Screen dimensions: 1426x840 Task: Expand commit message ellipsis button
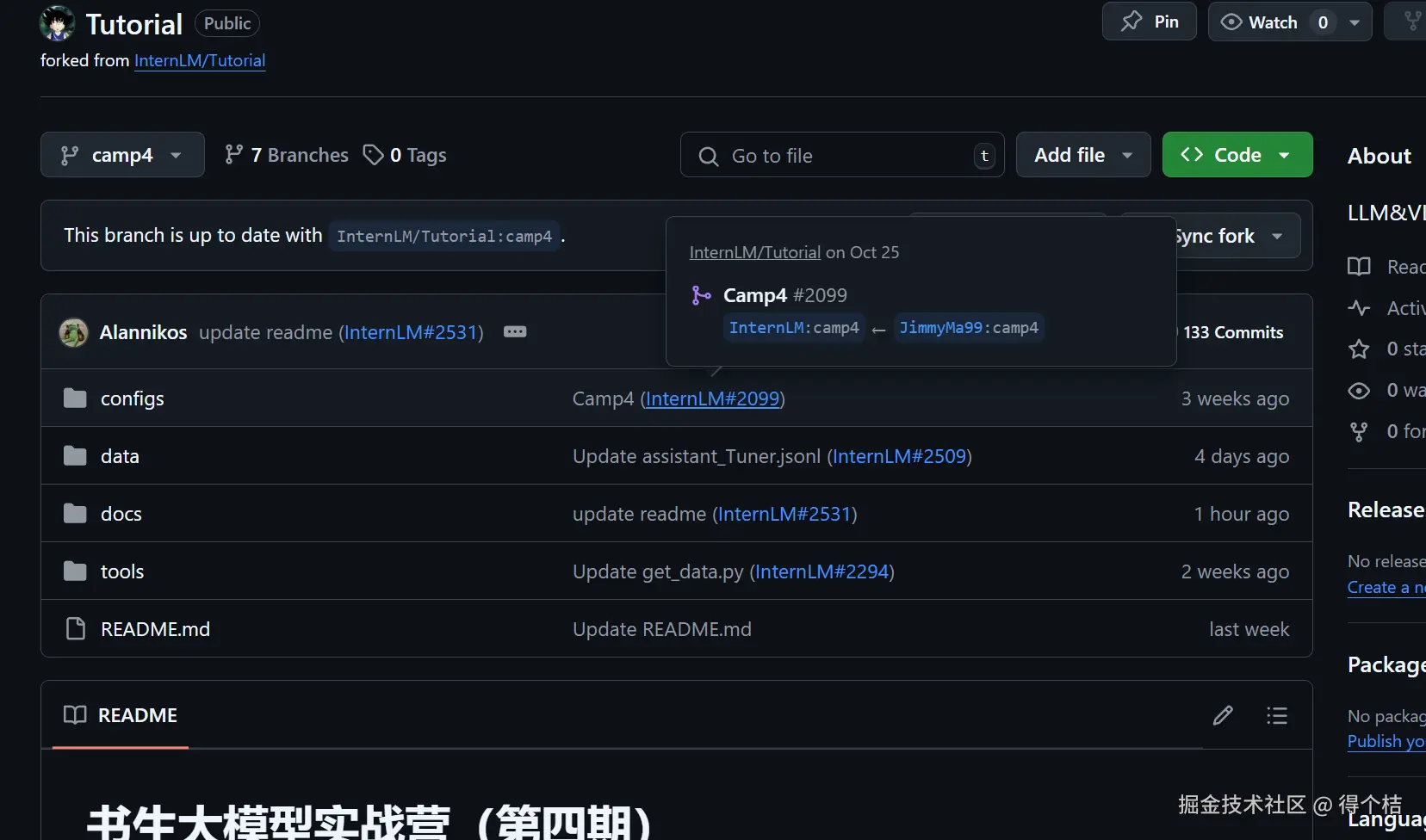515,332
